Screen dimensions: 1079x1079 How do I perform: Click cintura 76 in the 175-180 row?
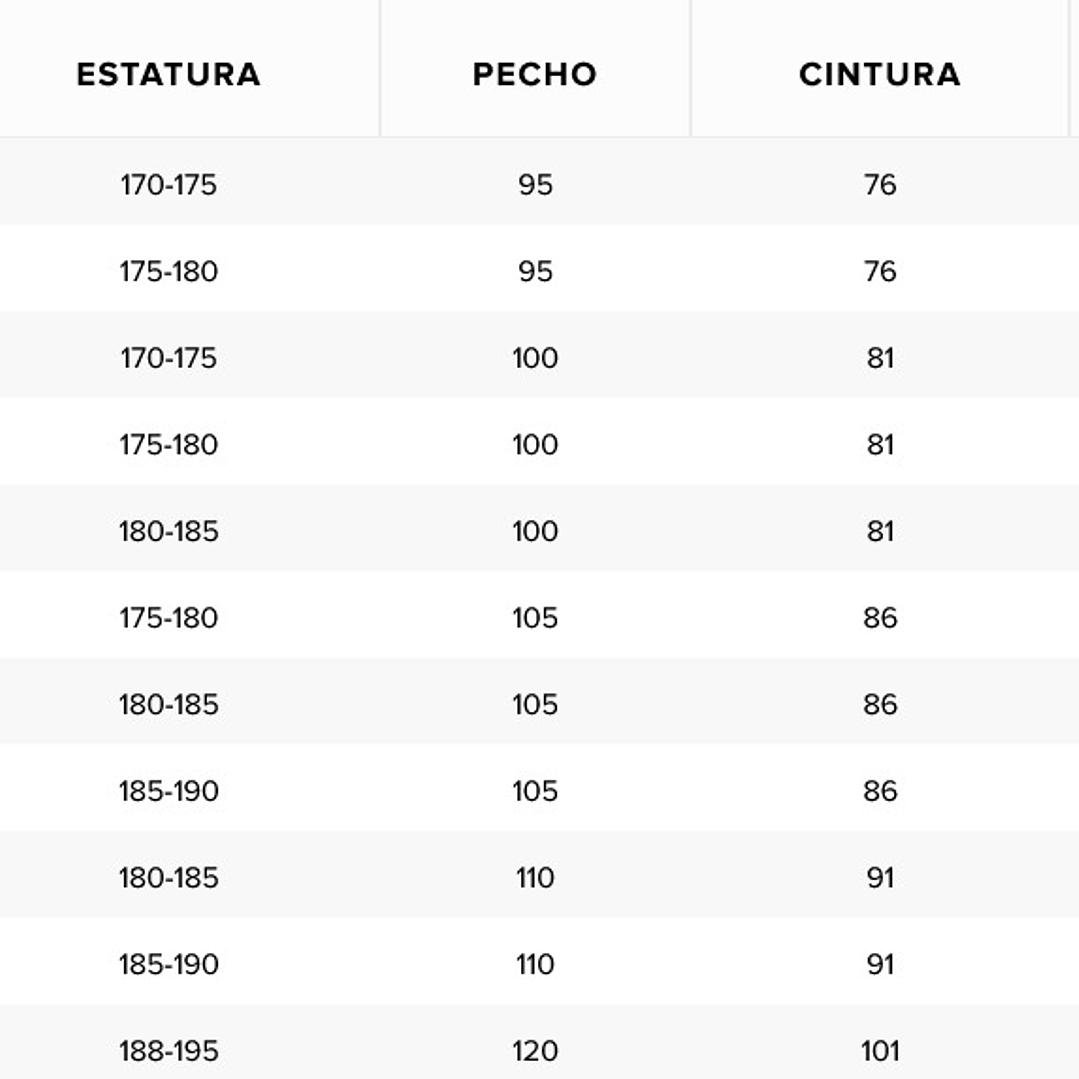[x=879, y=271]
